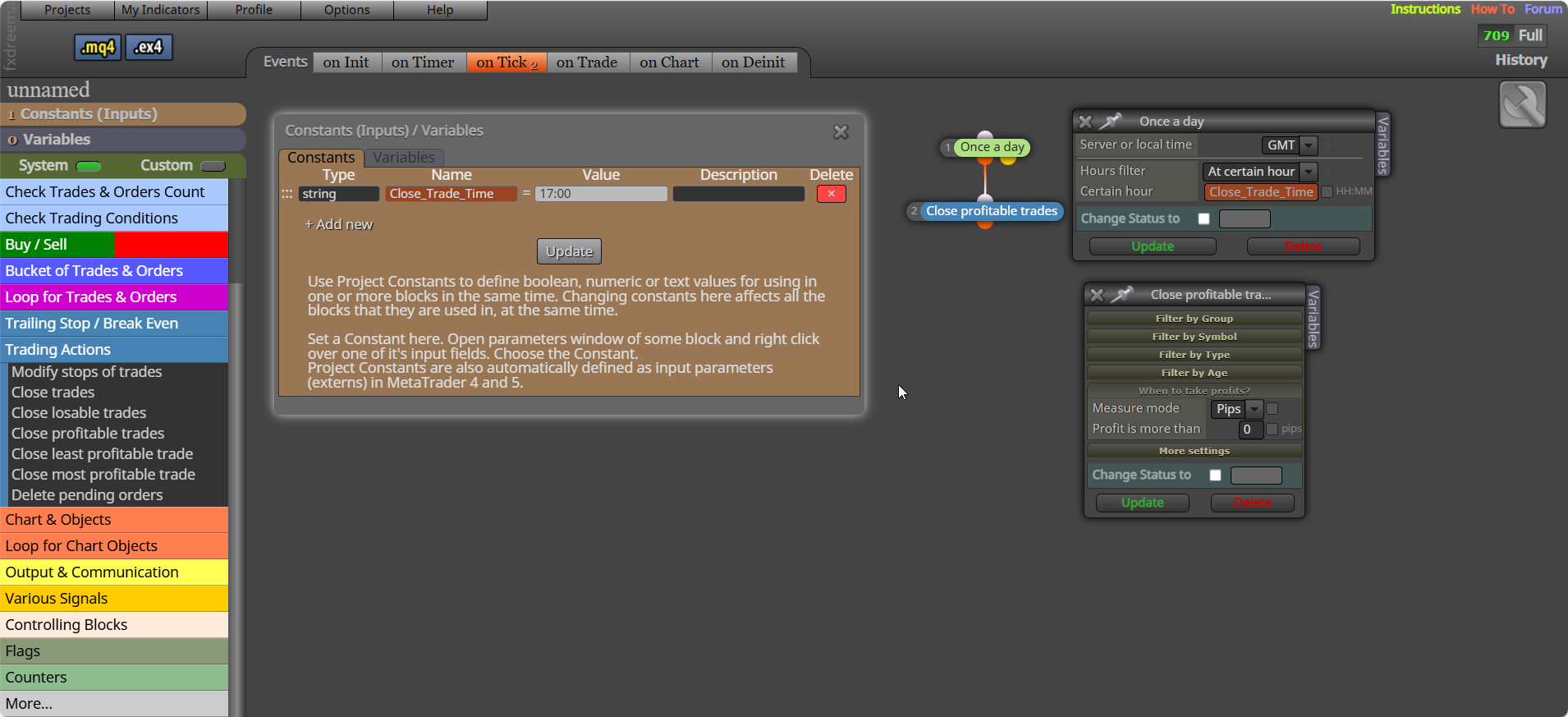Image resolution: width=1568 pixels, height=717 pixels.
Task: Switch to the on Chart event tab
Action: (x=670, y=62)
